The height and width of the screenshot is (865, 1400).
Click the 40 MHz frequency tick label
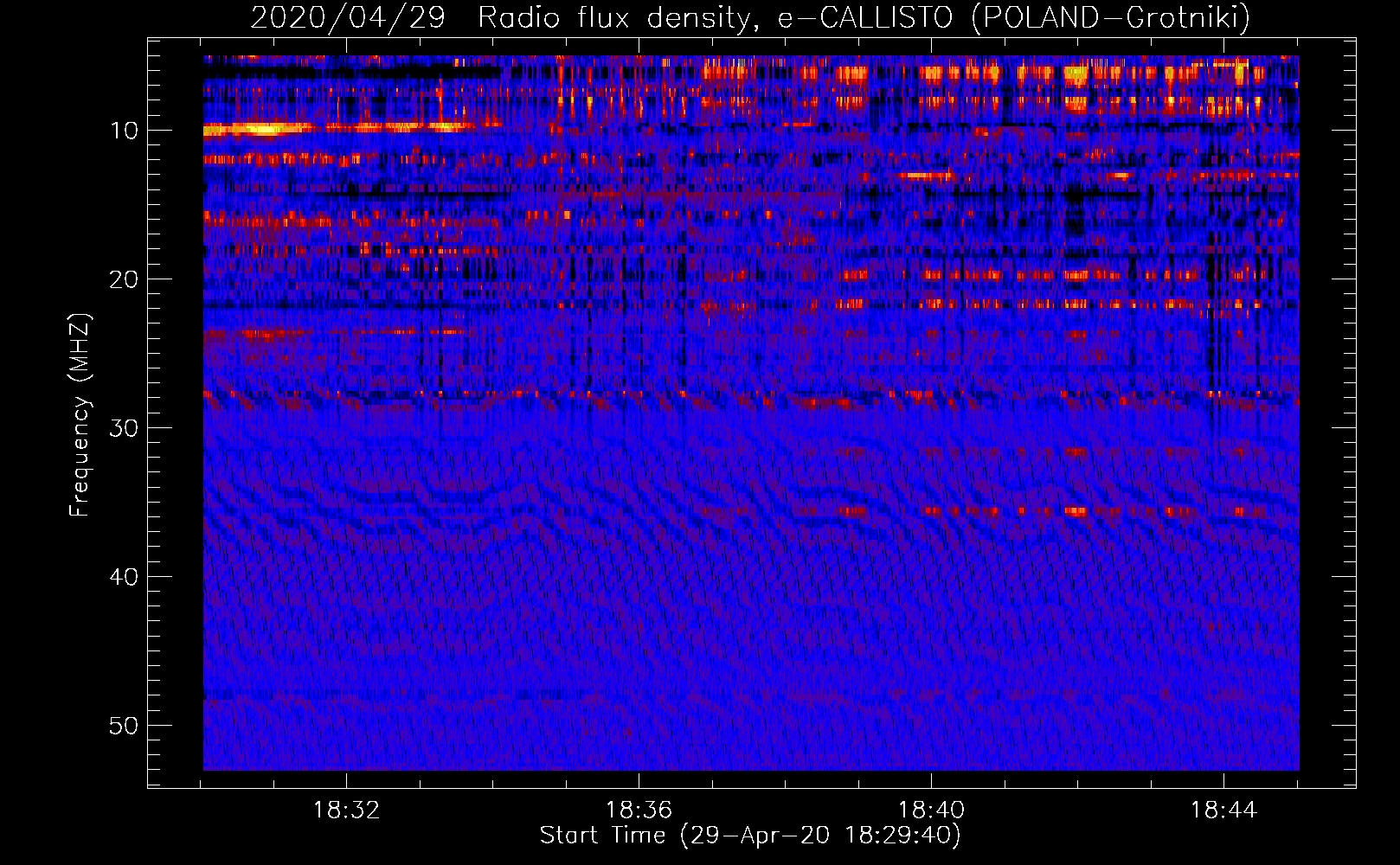coord(125,577)
